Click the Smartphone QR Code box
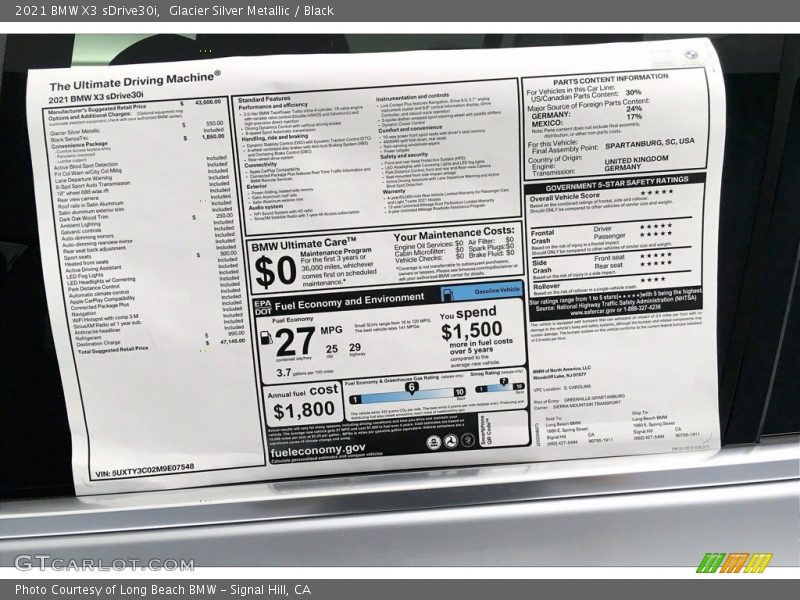This screenshot has width=800, height=600. pos(503,430)
